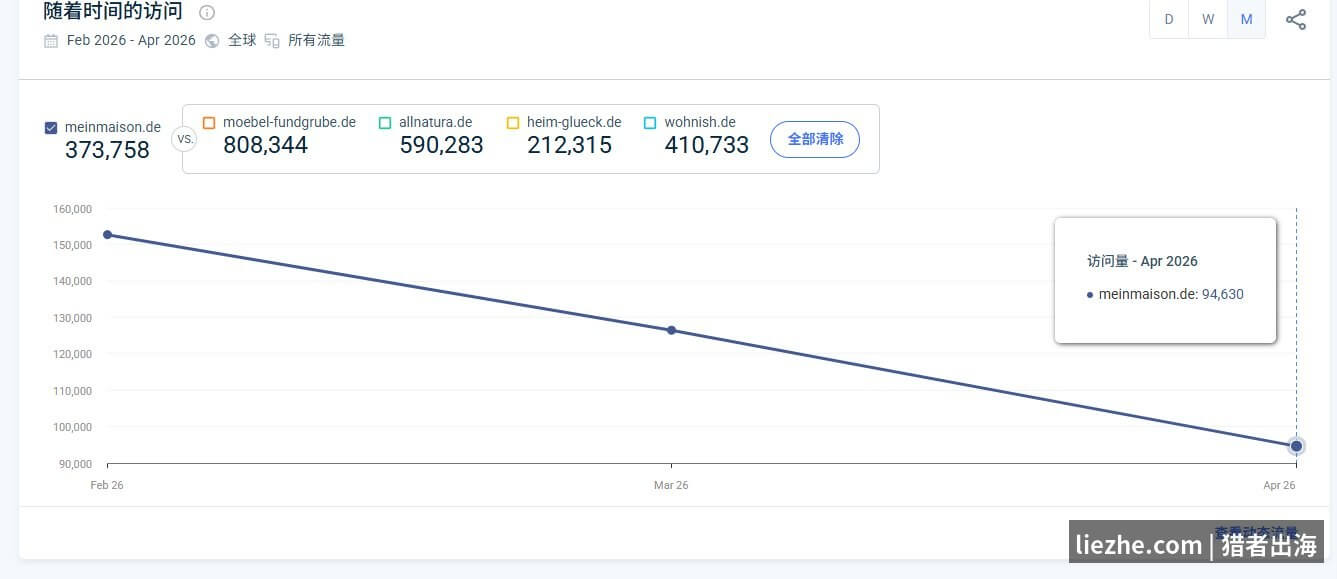Screen dimensions: 1337x579
Task: Click the calendar icon for date range
Action: 51,41
